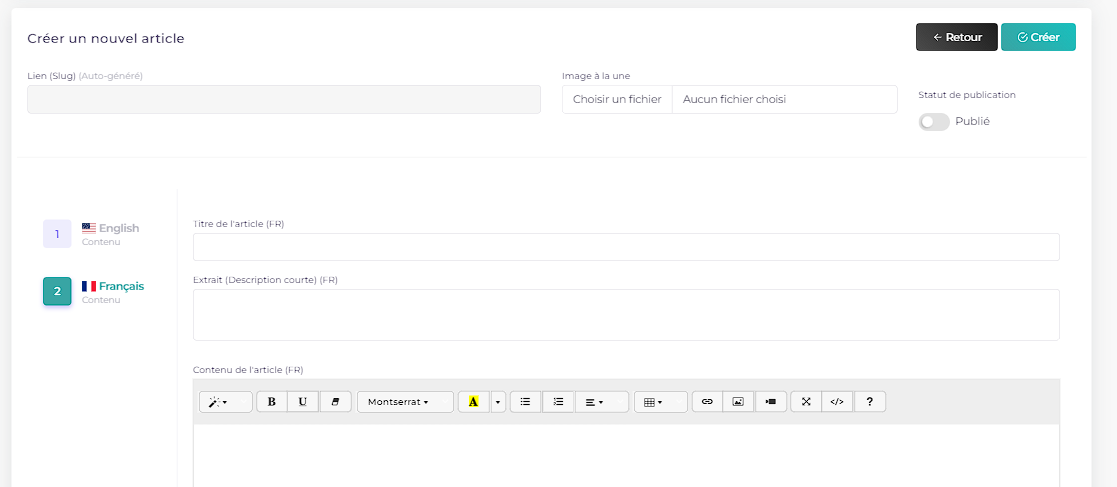The height and width of the screenshot is (487, 1117).
Task: Insert a picture with image icon
Action: click(738, 402)
